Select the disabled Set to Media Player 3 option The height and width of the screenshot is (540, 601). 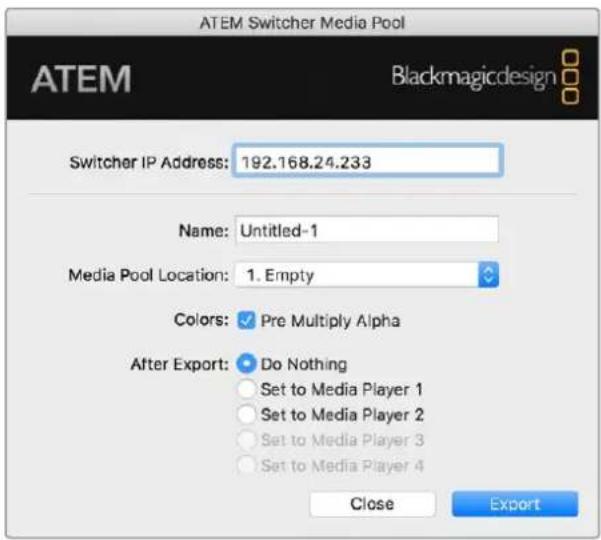click(x=246, y=440)
